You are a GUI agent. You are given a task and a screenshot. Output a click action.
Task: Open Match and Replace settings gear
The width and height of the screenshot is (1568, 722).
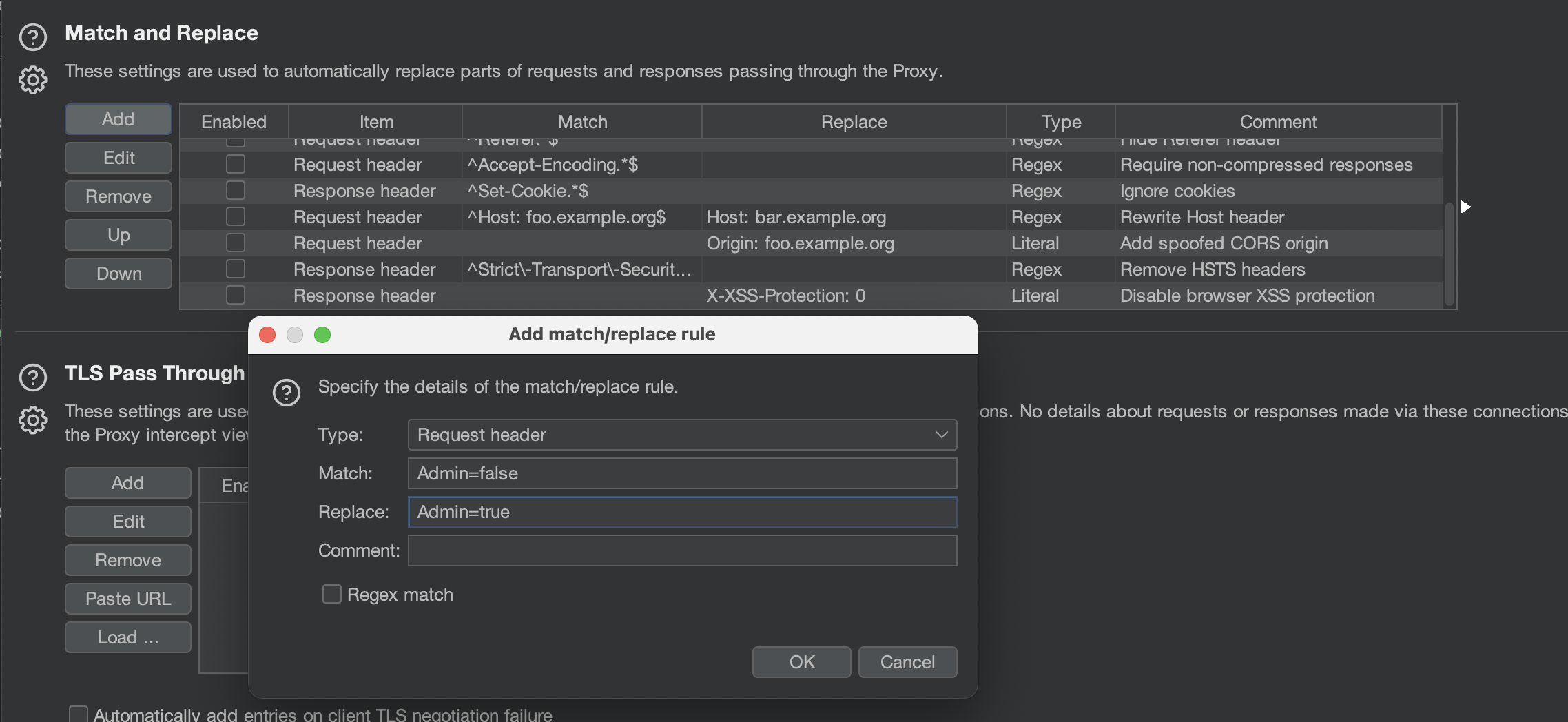coord(32,80)
